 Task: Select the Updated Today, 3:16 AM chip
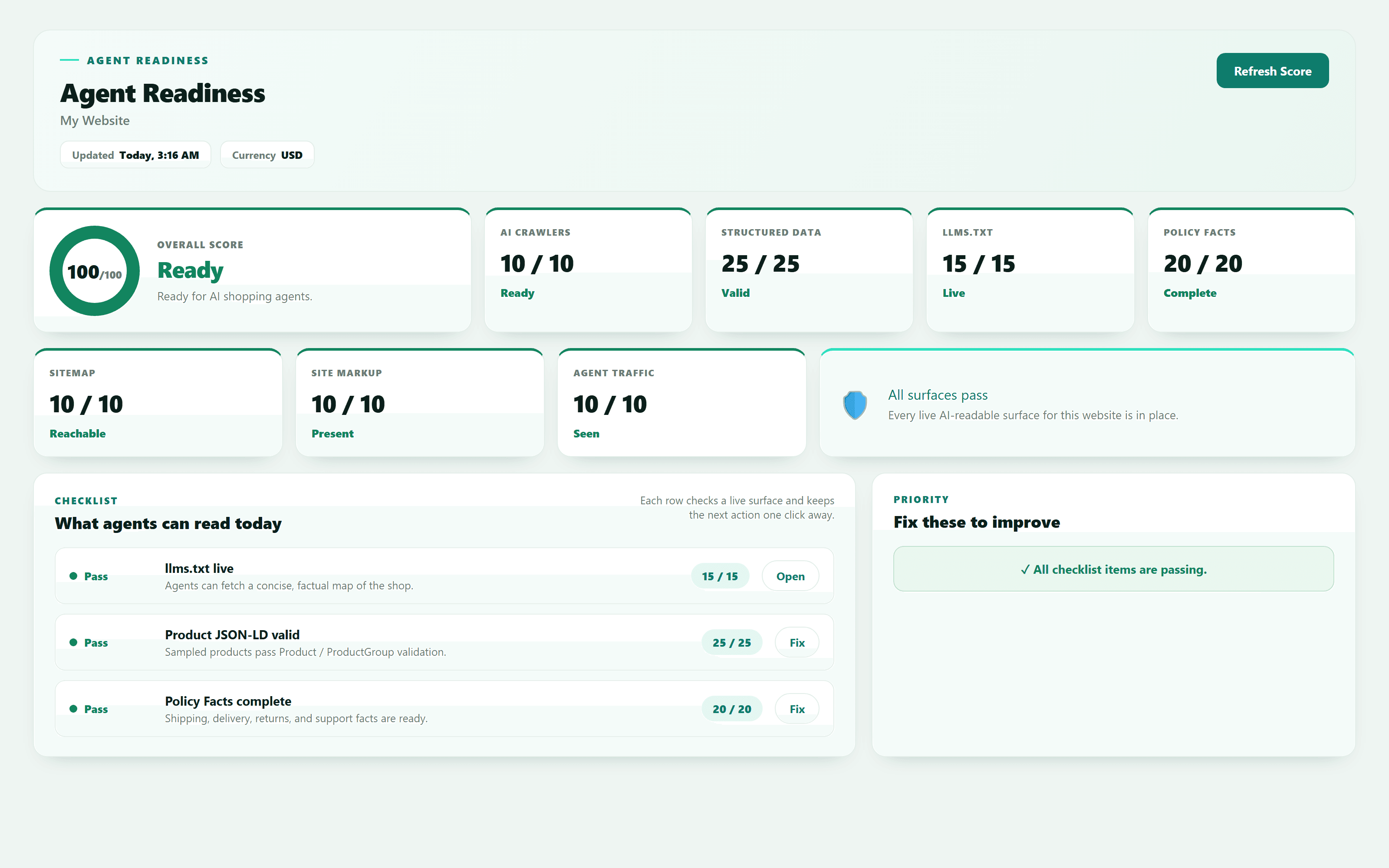point(135,155)
